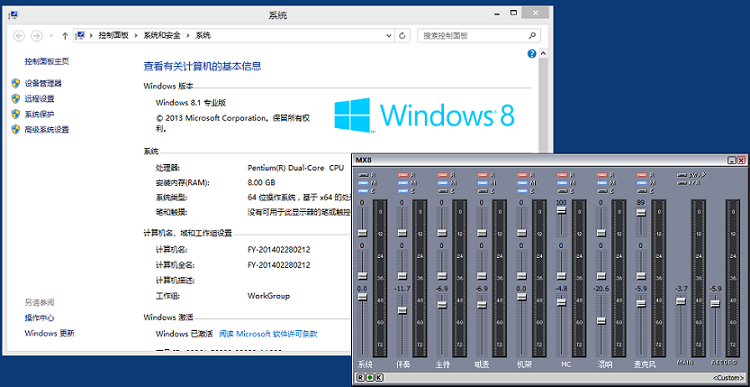This screenshot has width=750, height=387.
Task: Open the <Custom> preset selector in MX8
Action: tap(728, 378)
